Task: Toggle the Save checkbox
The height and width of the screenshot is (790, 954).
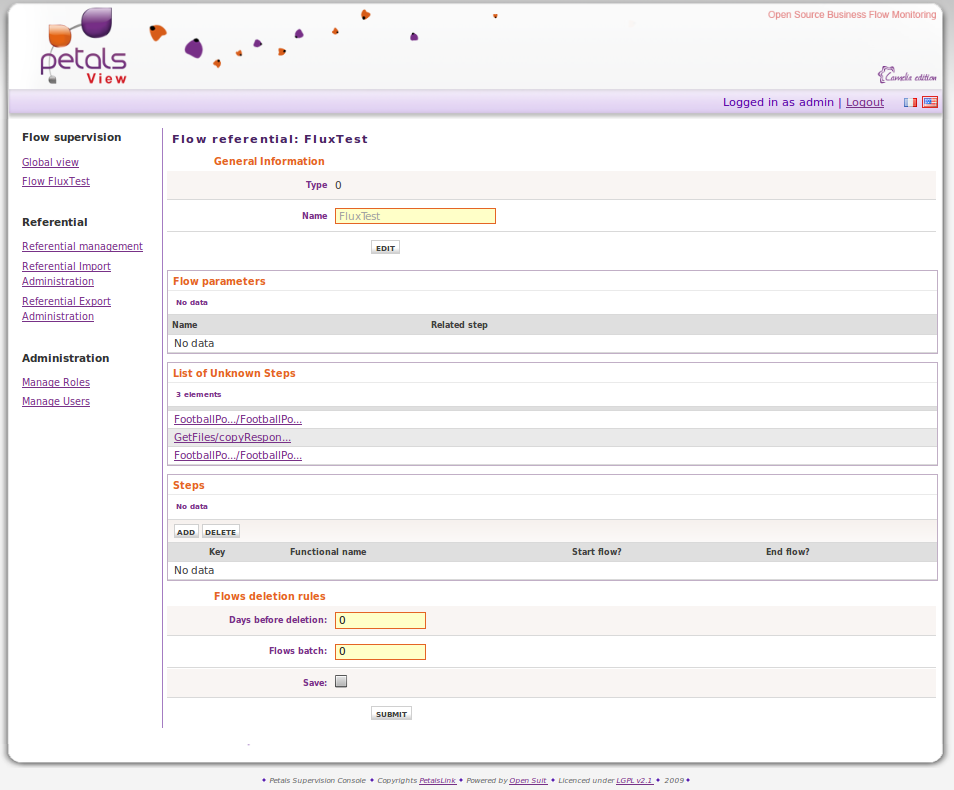Action: pyautogui.click(x=341, y=682)
